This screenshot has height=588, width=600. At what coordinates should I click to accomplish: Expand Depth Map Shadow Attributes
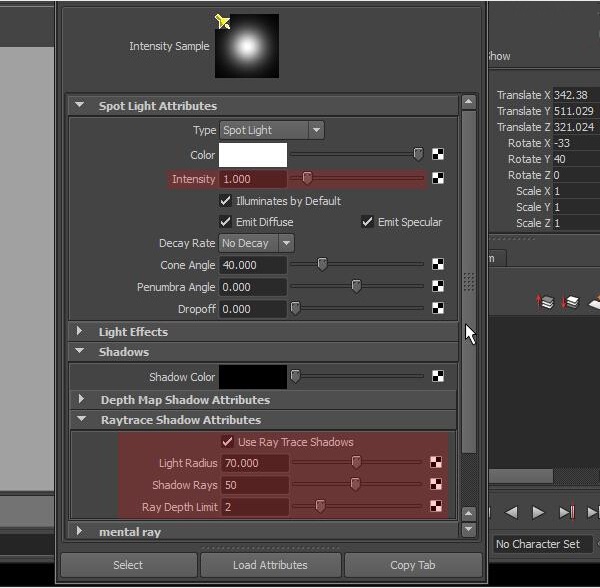pyautogui.click(x=81, y=399)
